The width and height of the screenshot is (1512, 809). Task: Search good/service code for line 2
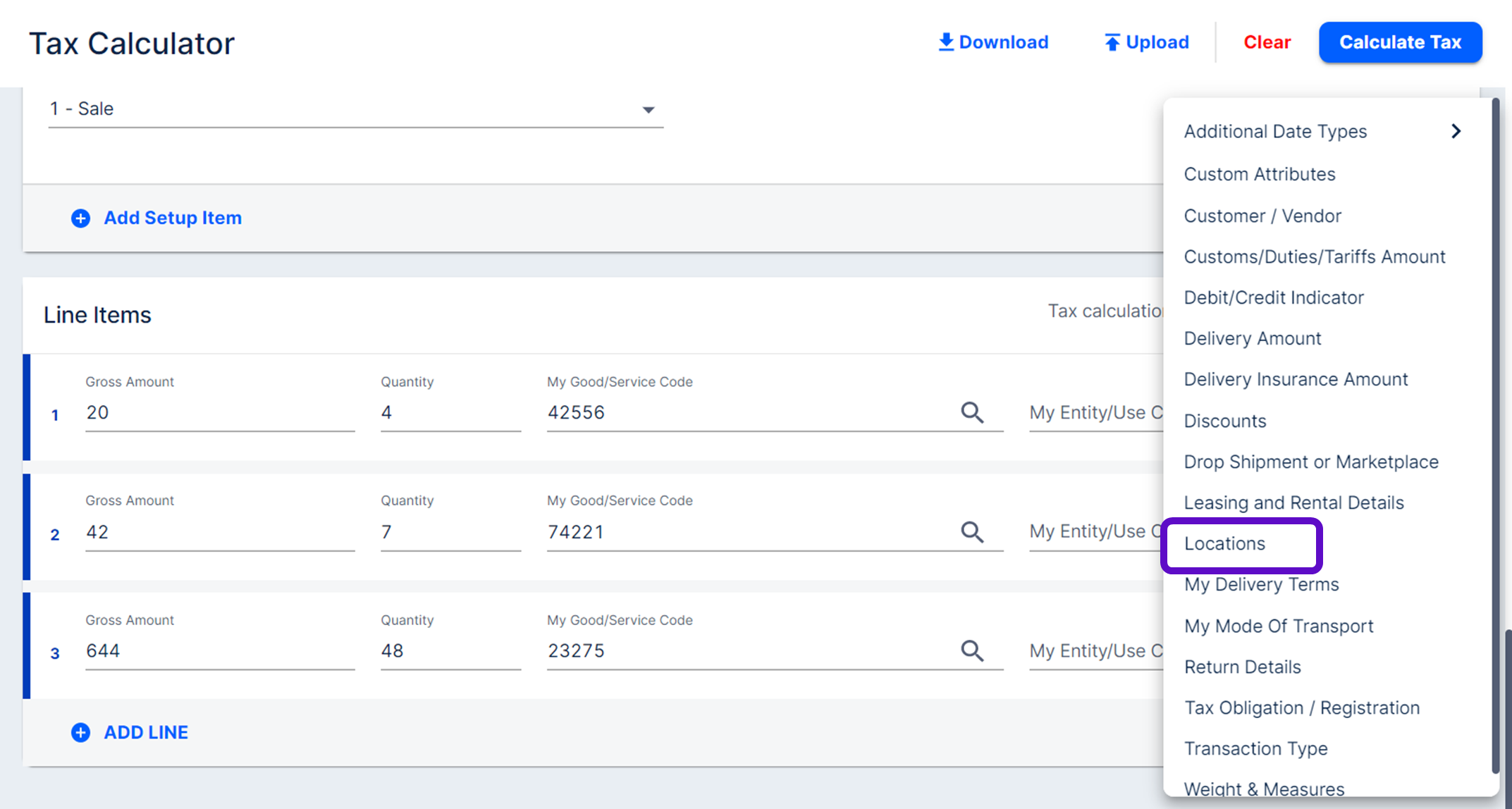pyautogui.click(x=972, y=532)
